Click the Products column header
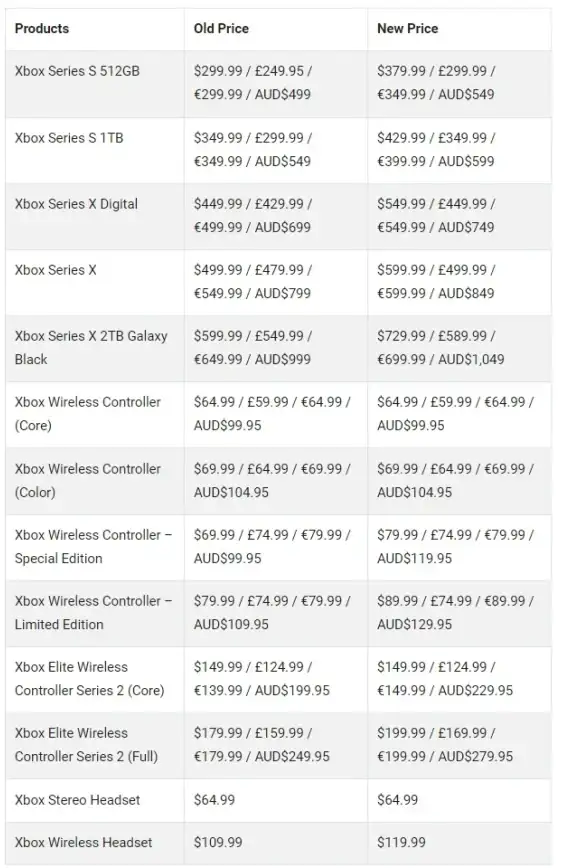Screen dimensions: 561x868 click(x=42, y=29)
